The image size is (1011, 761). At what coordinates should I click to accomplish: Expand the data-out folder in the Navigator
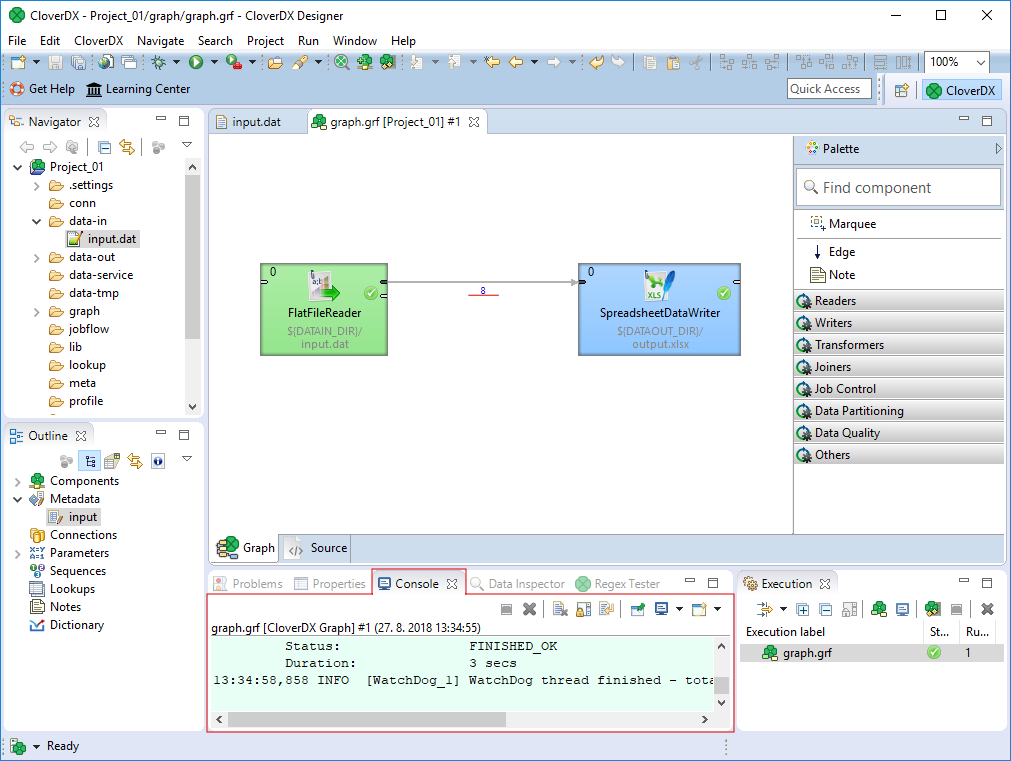(37, 257)
